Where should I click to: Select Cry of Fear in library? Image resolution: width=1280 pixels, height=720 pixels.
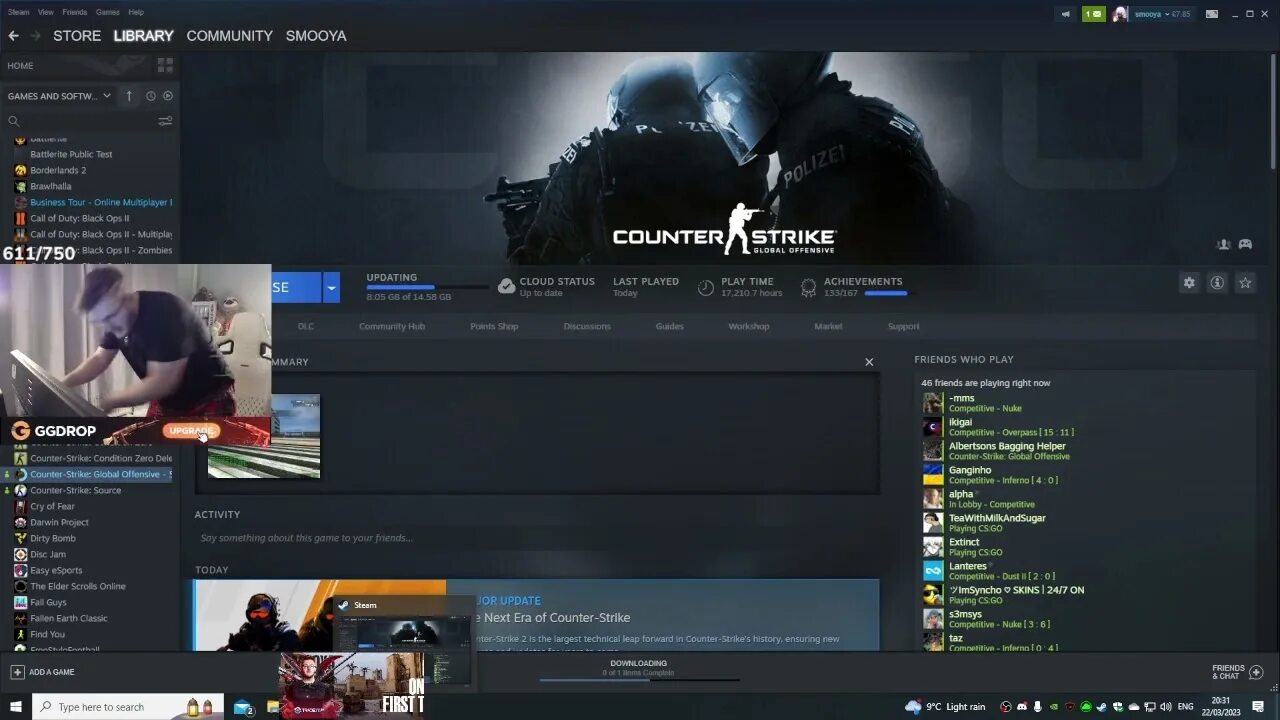[x=52, y=506]
